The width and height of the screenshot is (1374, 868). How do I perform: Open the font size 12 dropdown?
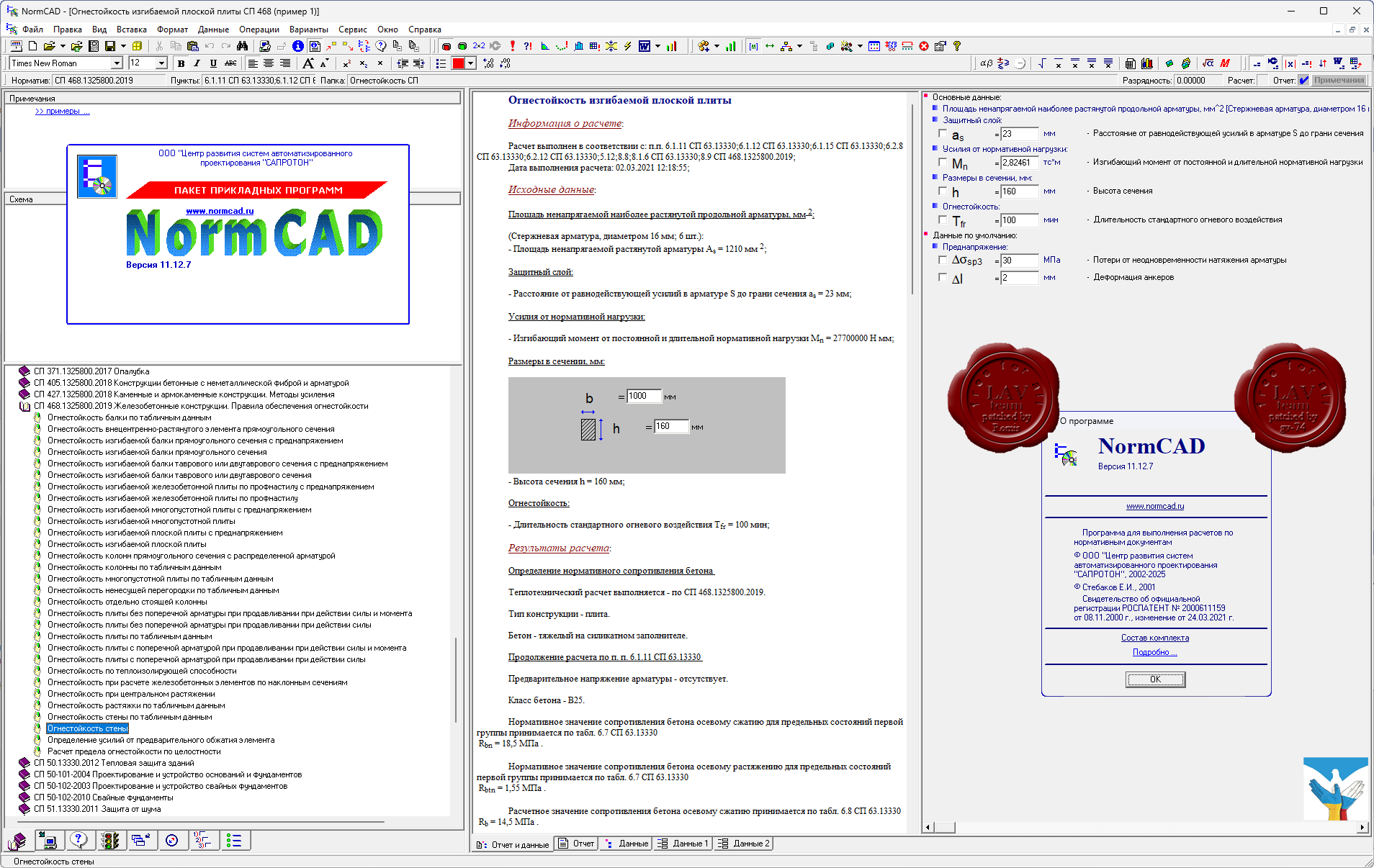(x=161, y=63)
